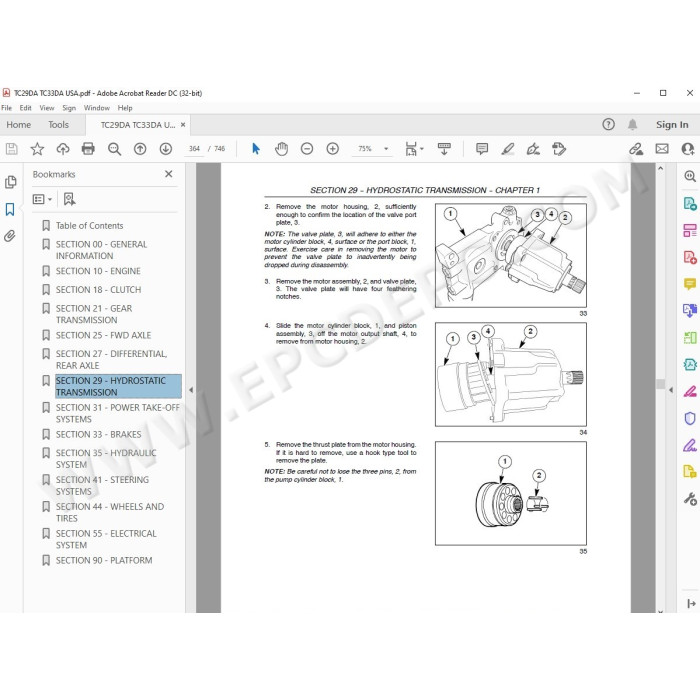Click the document scrollbar thumb

pos(660,384)
